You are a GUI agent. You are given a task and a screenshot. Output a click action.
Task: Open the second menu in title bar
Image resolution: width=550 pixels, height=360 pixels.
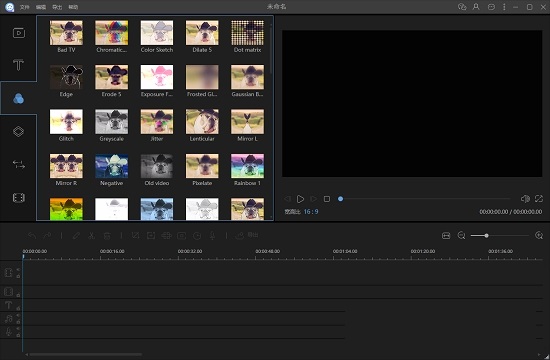pos(41,7)
